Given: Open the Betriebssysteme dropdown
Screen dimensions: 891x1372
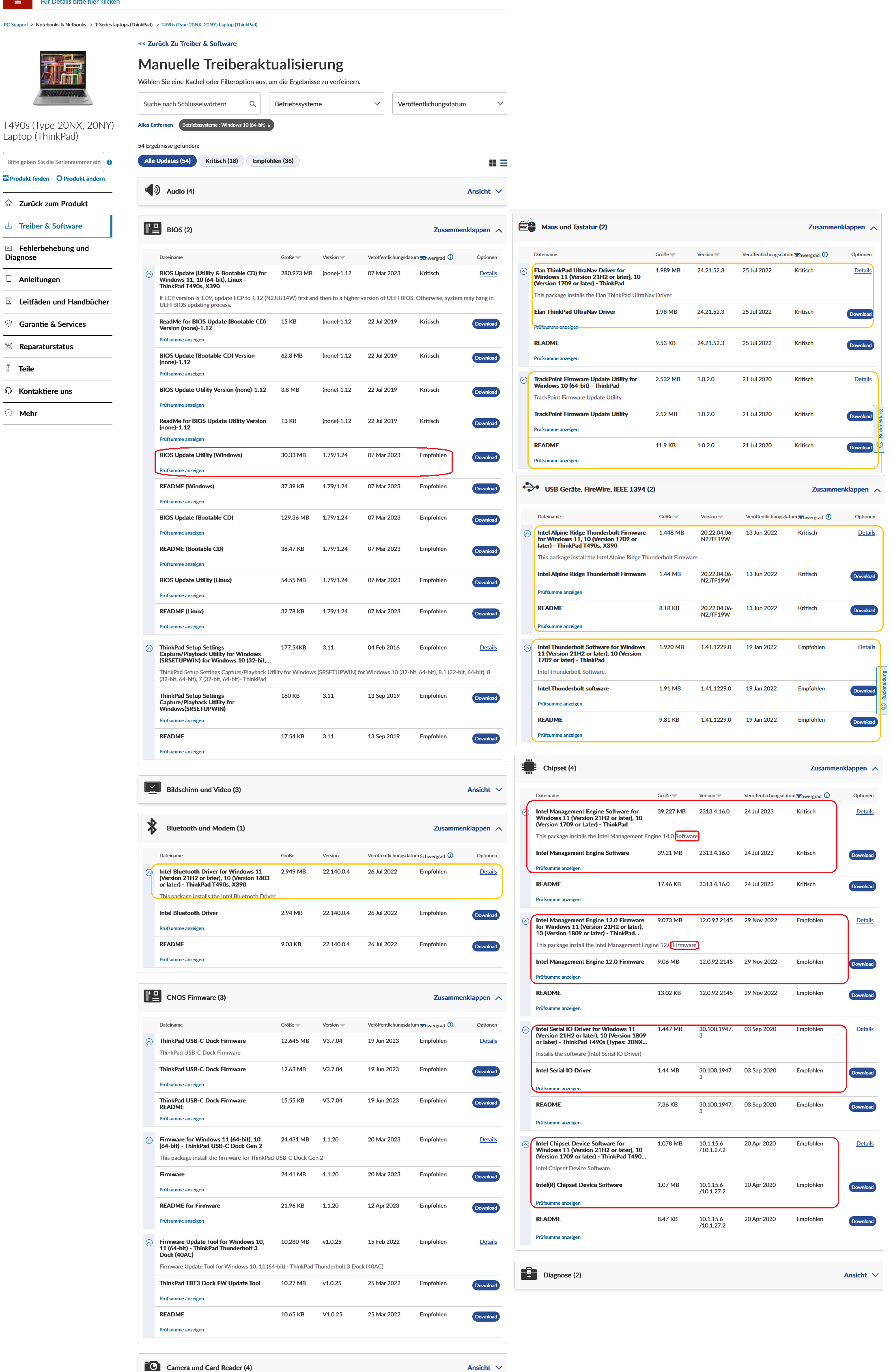Looking at the screenshot, I should 326,104.
